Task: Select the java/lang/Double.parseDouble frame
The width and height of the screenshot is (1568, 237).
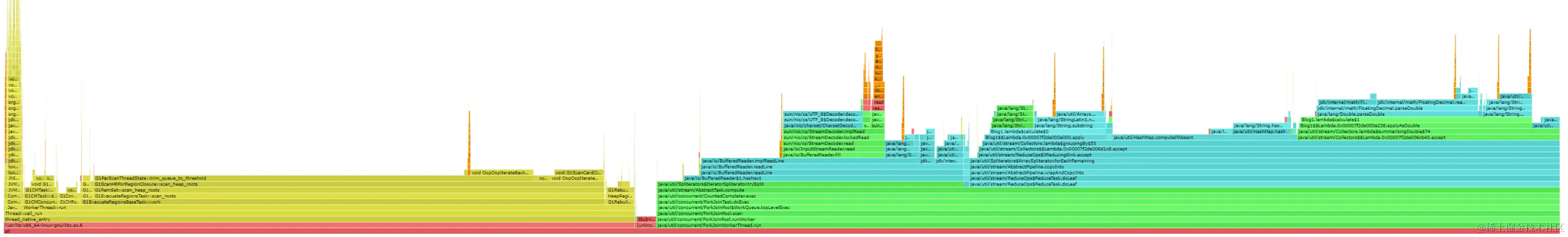Action: (x=1398, y=114)
